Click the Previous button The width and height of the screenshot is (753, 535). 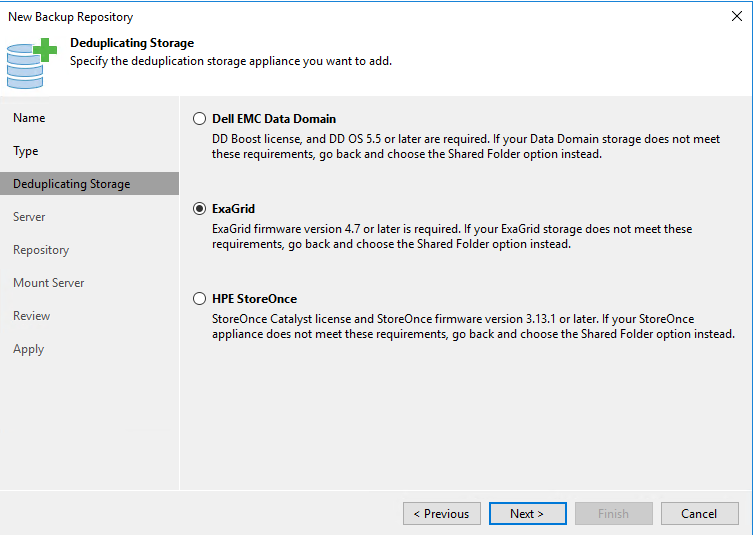442,514
